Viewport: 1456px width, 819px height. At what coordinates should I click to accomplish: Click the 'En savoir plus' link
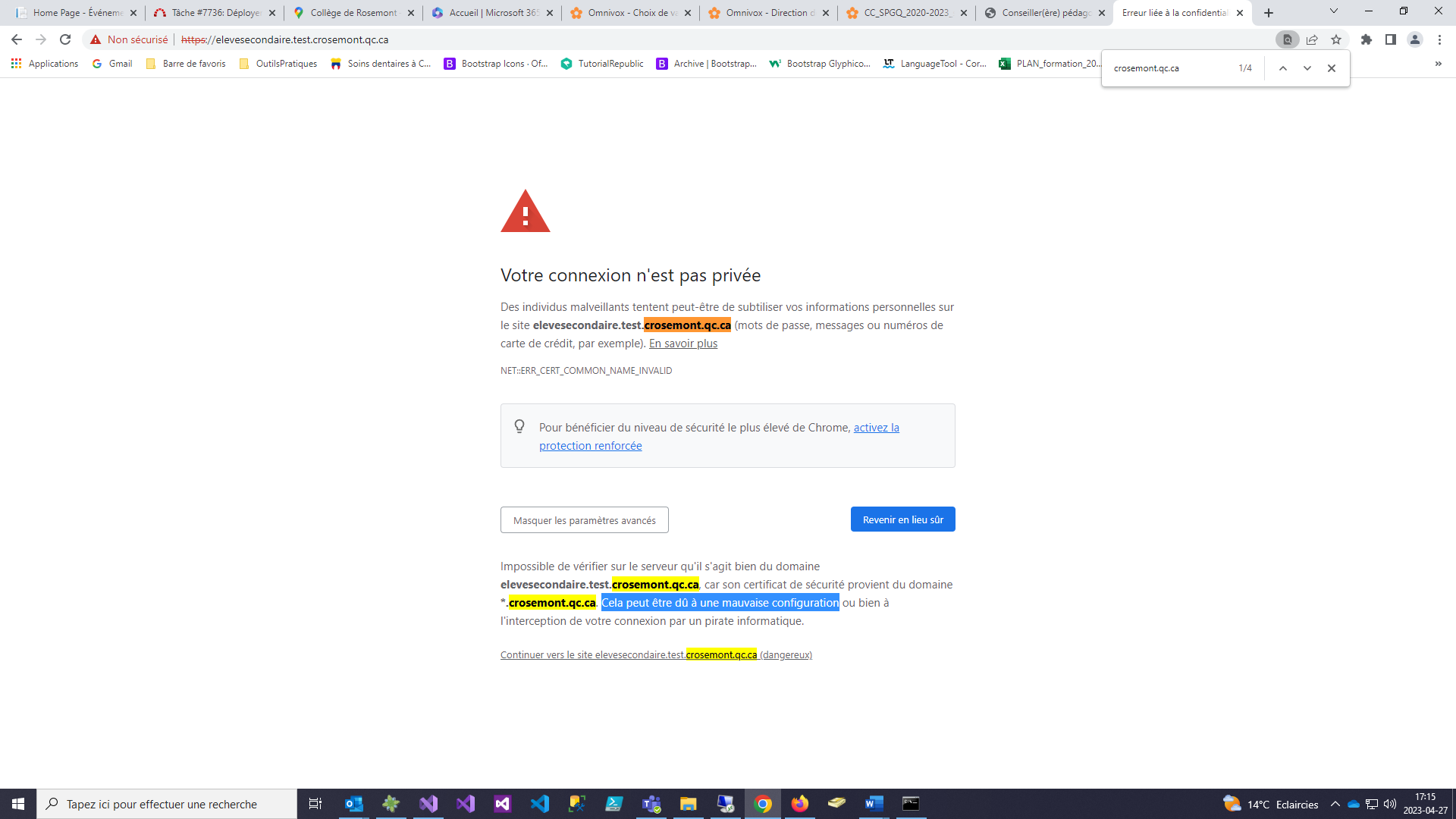coord(682,344)
